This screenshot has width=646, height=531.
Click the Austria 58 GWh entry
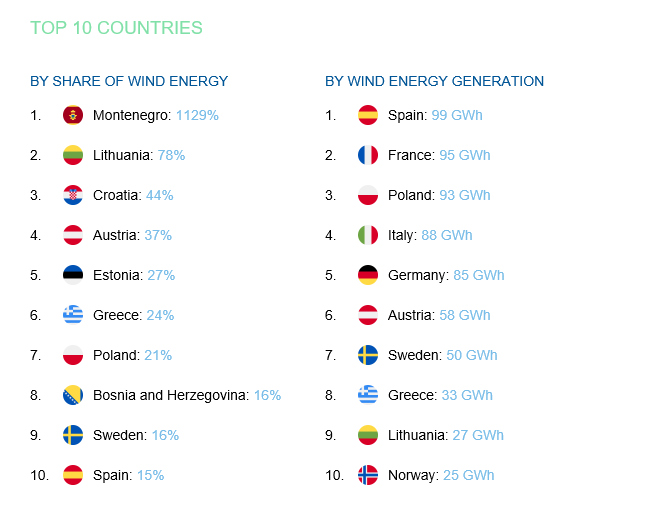[439, 315]
